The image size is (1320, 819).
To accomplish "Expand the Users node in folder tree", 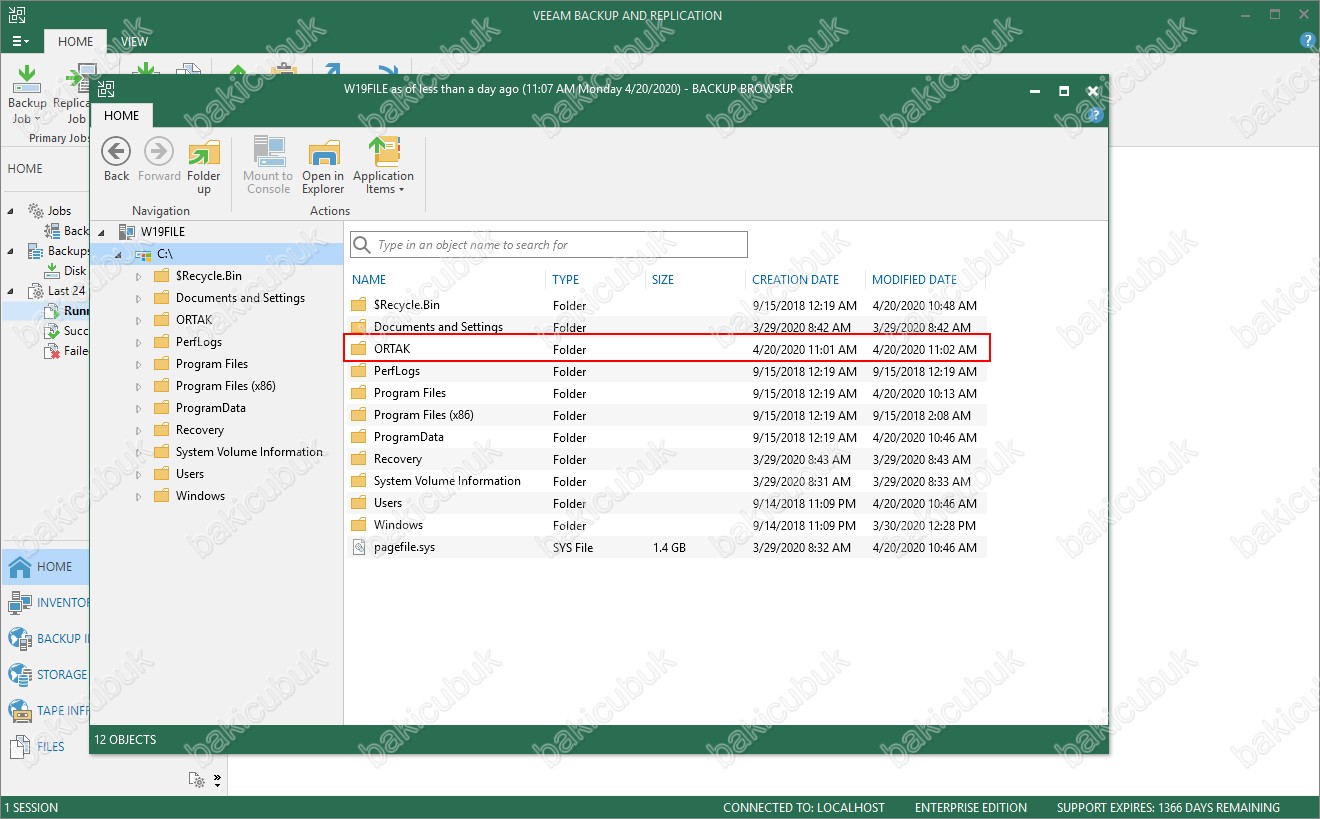I will pyautogui.click(x=138, y=474).
